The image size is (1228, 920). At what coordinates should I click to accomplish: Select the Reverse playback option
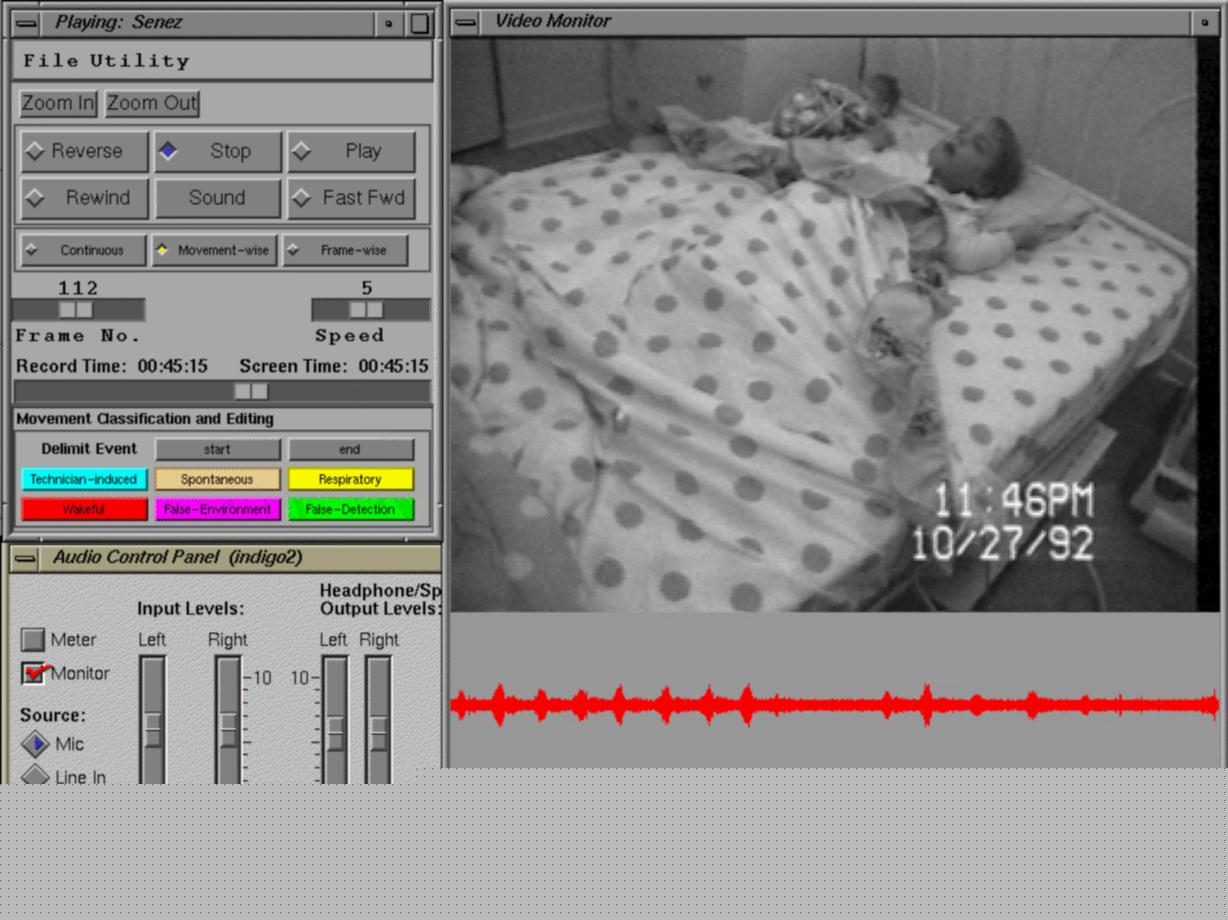[85, 151]
